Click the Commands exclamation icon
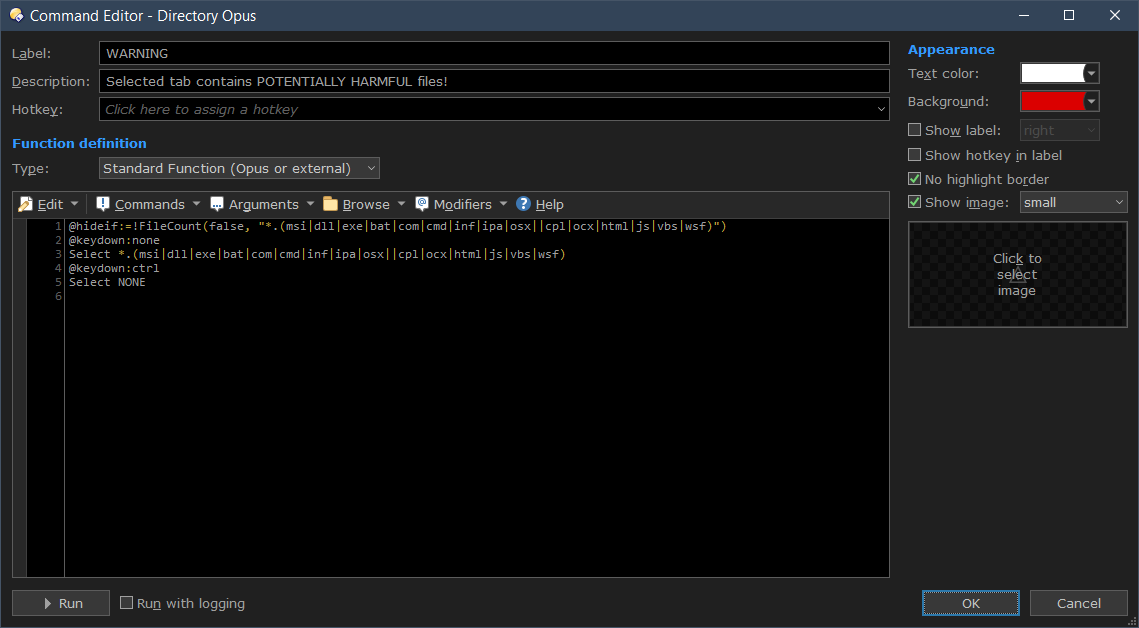The height and width of the screenshot is (628, 1139). pos(103,204)
